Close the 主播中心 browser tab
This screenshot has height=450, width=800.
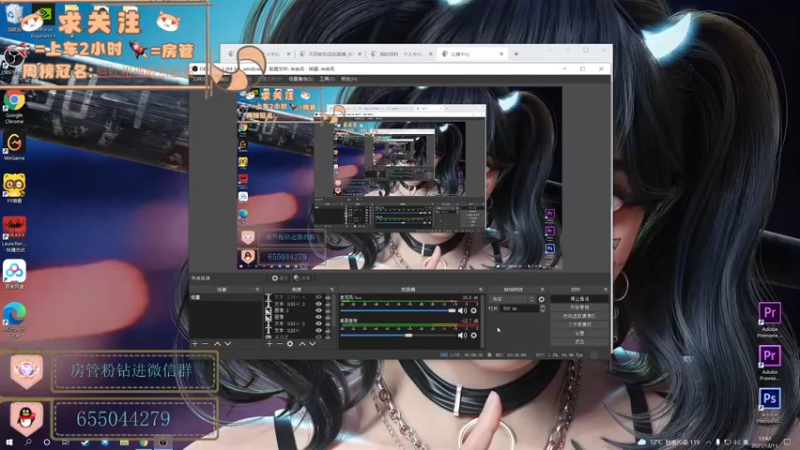tap(501, 54)
